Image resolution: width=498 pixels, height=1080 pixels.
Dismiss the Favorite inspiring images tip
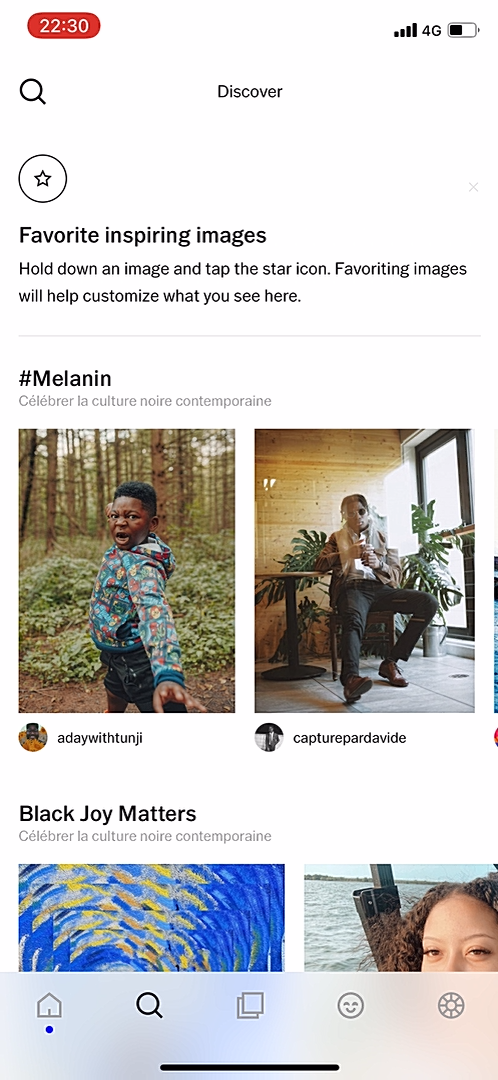[x=473, y=187]
